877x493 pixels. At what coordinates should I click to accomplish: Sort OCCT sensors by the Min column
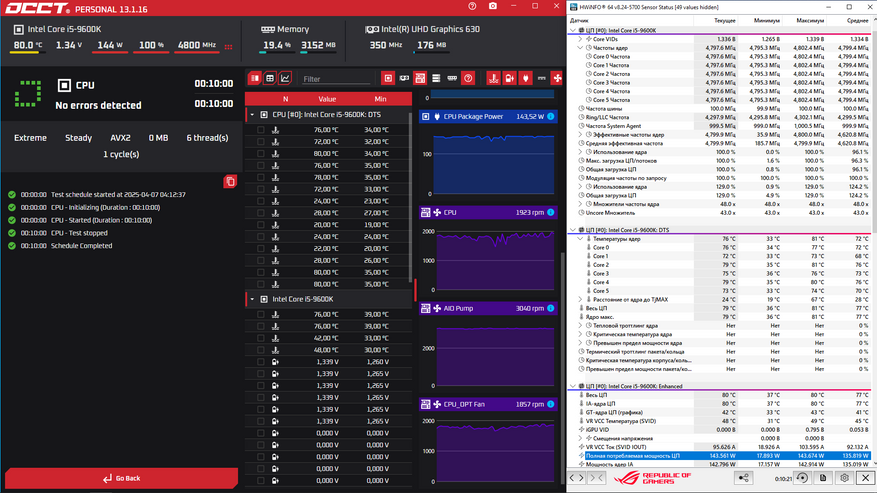(x=380, y=99)
